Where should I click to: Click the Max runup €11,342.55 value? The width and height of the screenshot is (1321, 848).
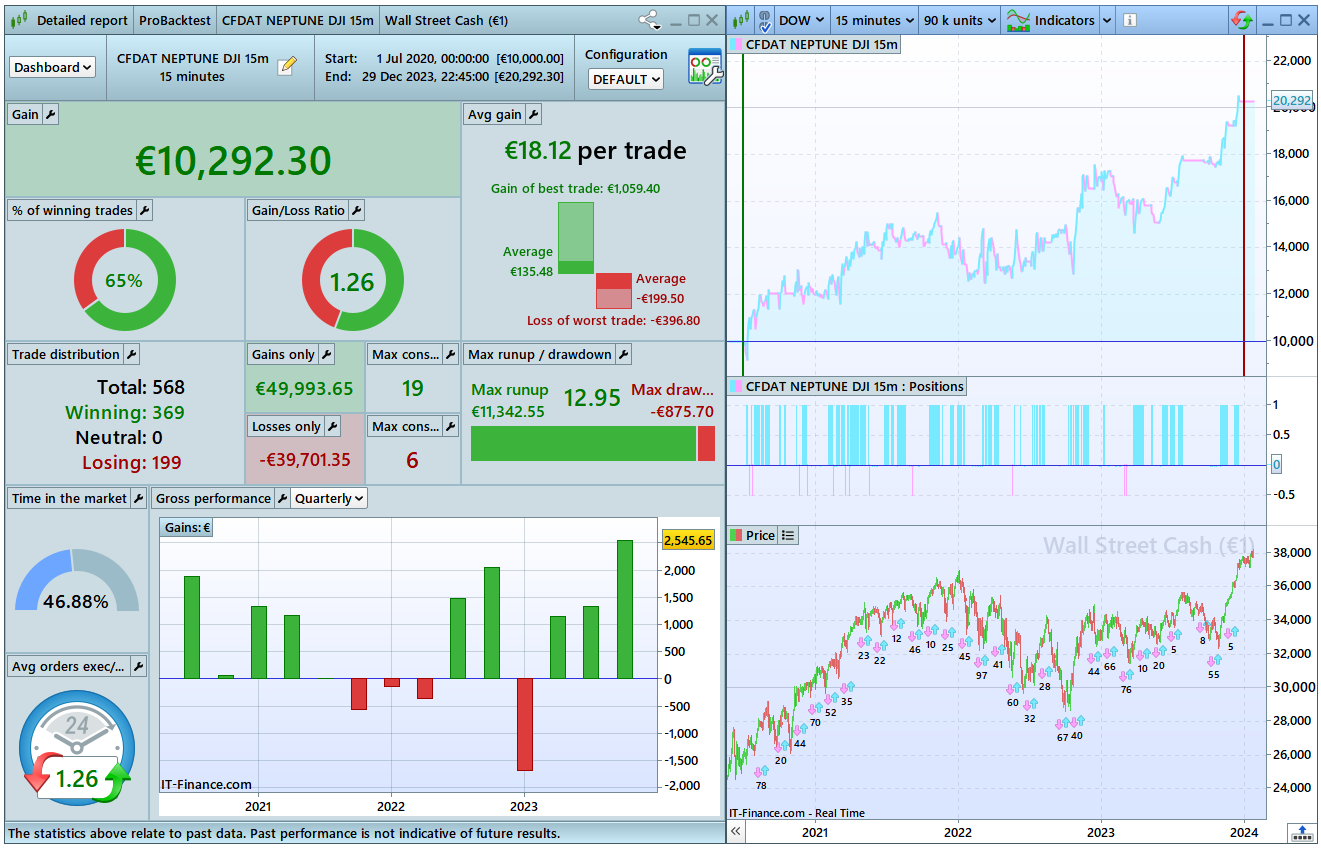coord(508,411)
